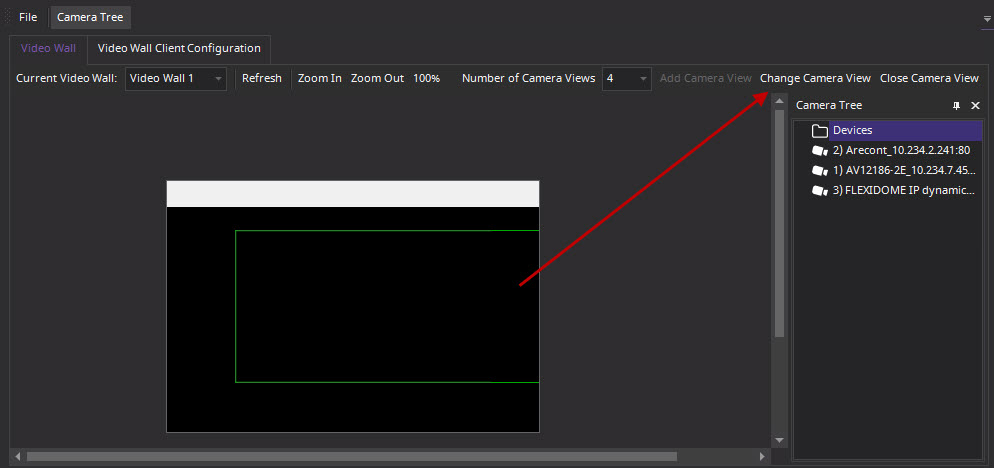Click the Refresh button

pyautogui.click(x=262, y=78)
